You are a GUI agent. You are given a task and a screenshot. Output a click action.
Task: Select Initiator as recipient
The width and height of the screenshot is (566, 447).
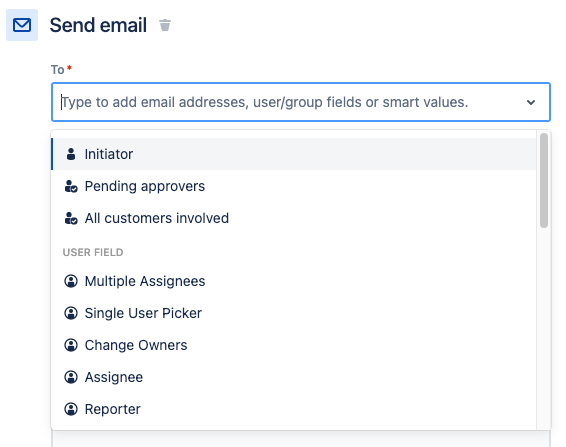point(294,154)
